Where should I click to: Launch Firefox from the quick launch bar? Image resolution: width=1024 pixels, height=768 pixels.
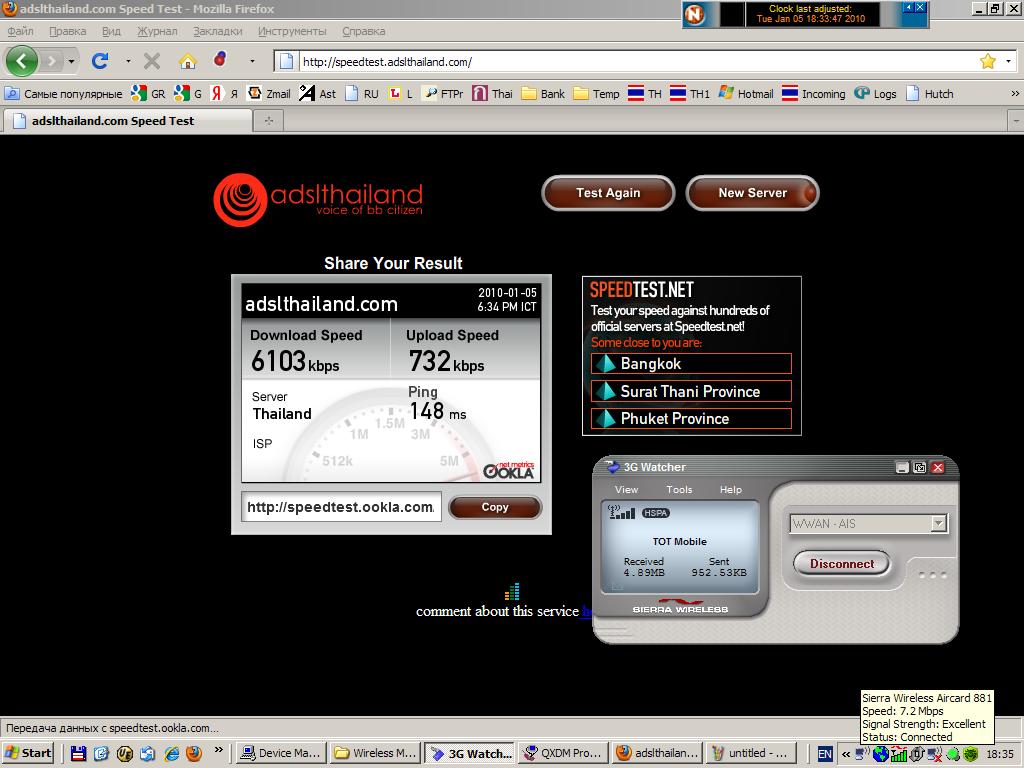point(194,753)
